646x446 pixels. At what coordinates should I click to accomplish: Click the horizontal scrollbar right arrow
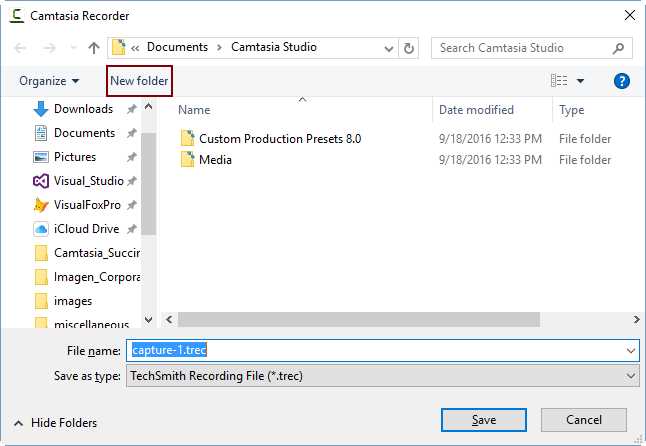[x=637, y=319]
